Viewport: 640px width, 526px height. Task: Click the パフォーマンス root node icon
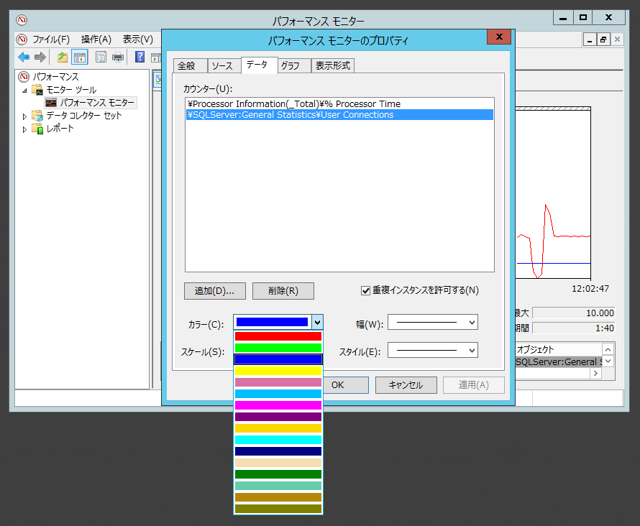tap(24, 76)
